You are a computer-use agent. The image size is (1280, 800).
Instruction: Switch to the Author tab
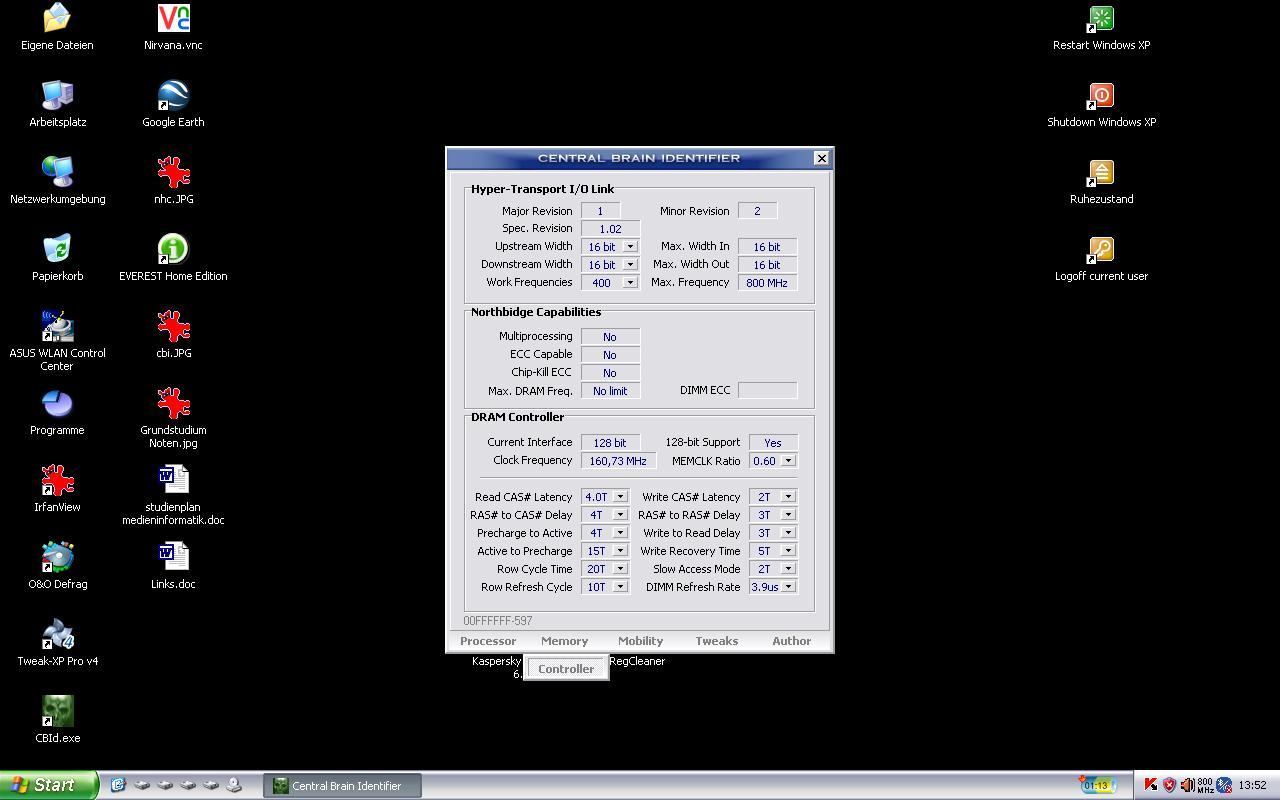[x=791, y=641]
